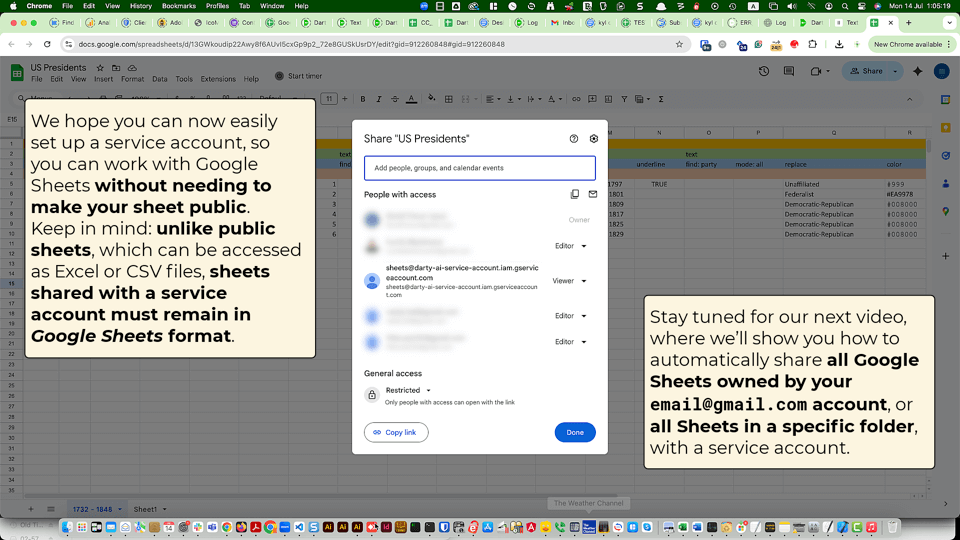960x540 pixels.
Task: Open the text color swatch
Action: [411, 99]
